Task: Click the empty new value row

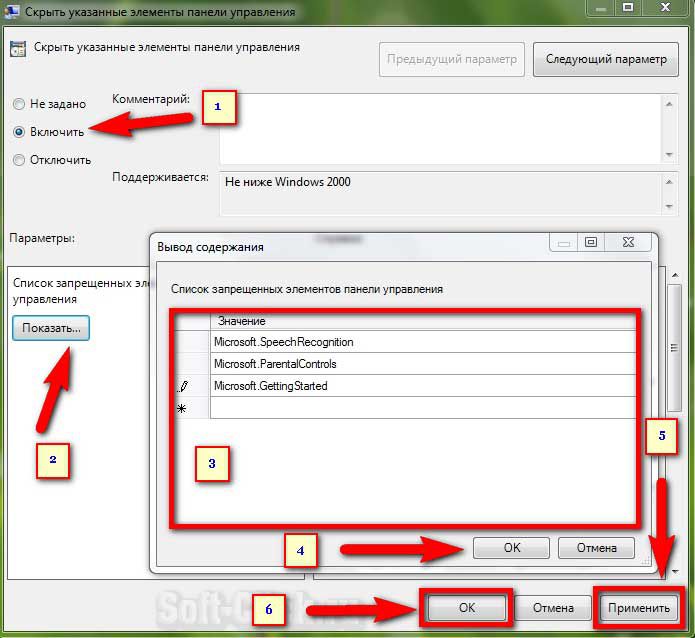Action: click(x=422, y=408)
